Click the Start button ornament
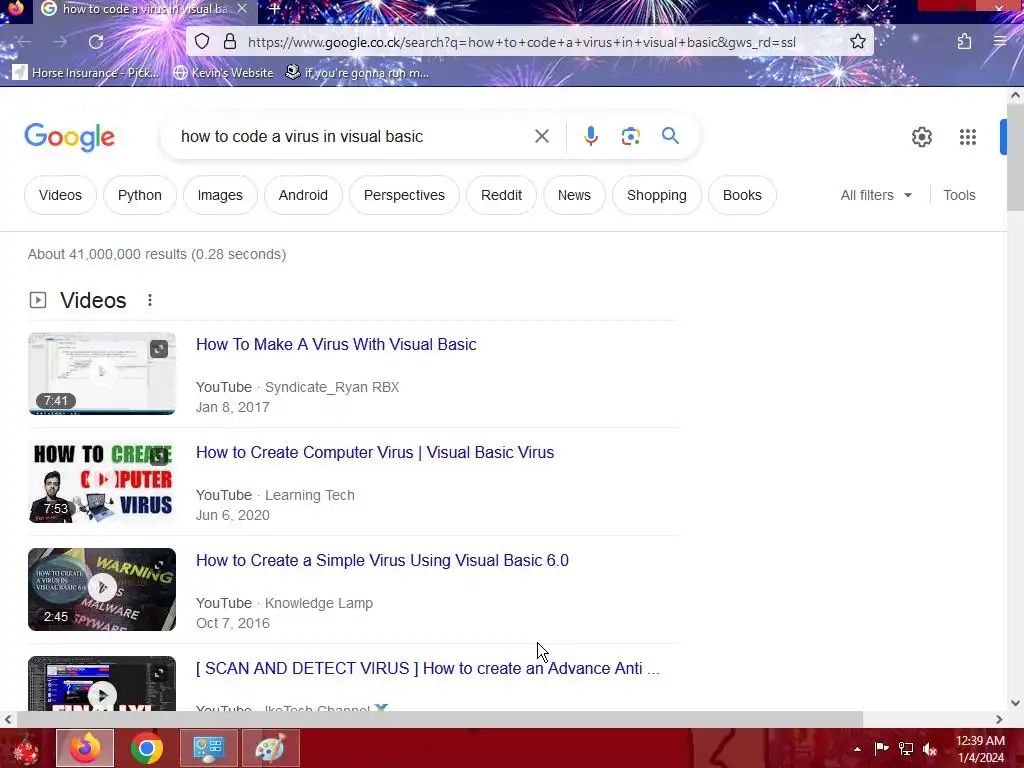Viewport: 1024px width, 768px height. point(25,748)
